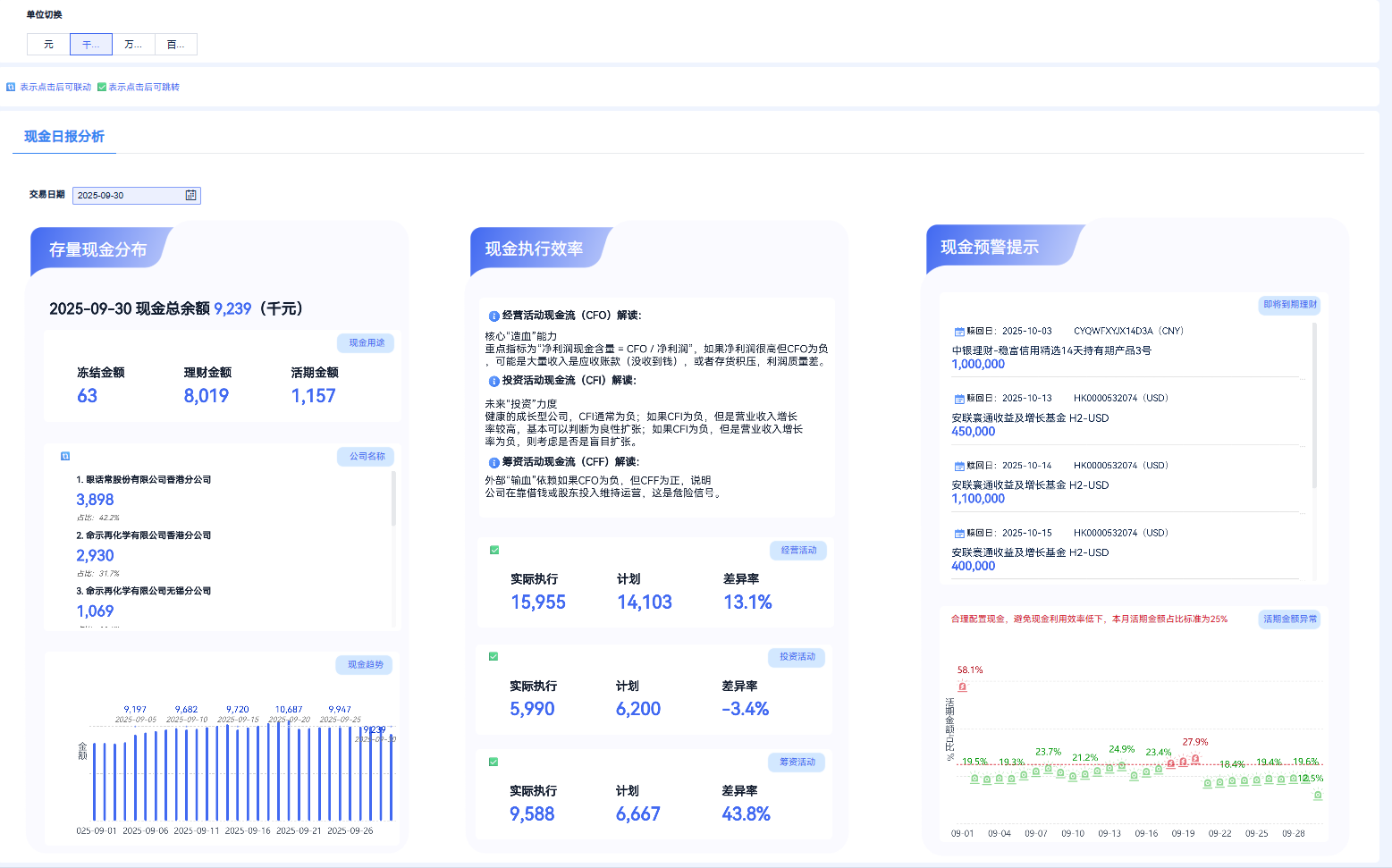Viewport: 1392px width, 868px height.
Task: Click the linkage icon above the company list
Action: [x=65, y=456]
